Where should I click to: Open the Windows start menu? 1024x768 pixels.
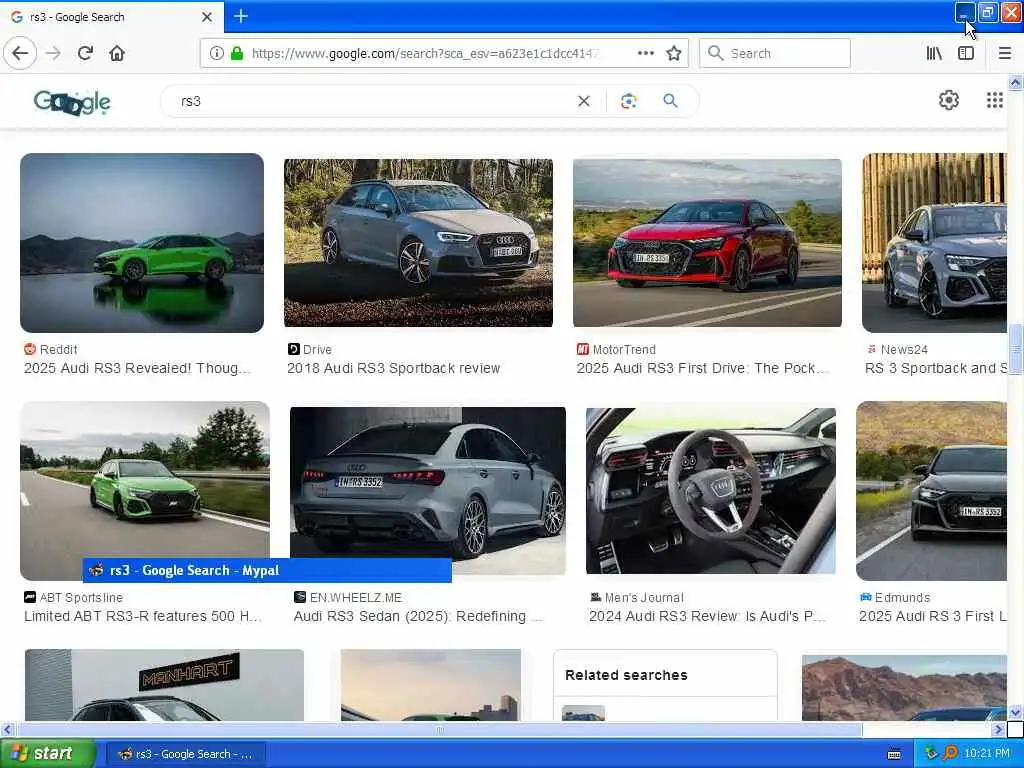[48, 754]
